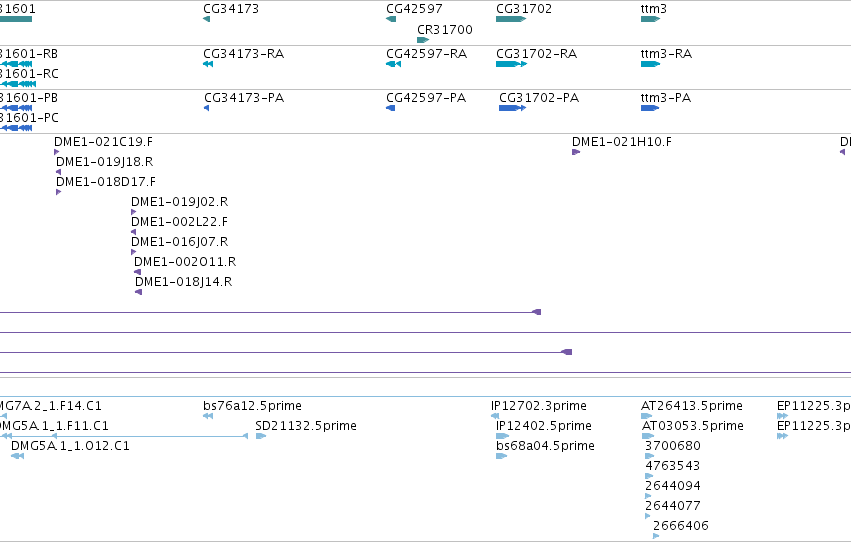Click the ttm3-PA protein label
The width and height of the screenshot is (851, 542).
(x=665, y=98)
